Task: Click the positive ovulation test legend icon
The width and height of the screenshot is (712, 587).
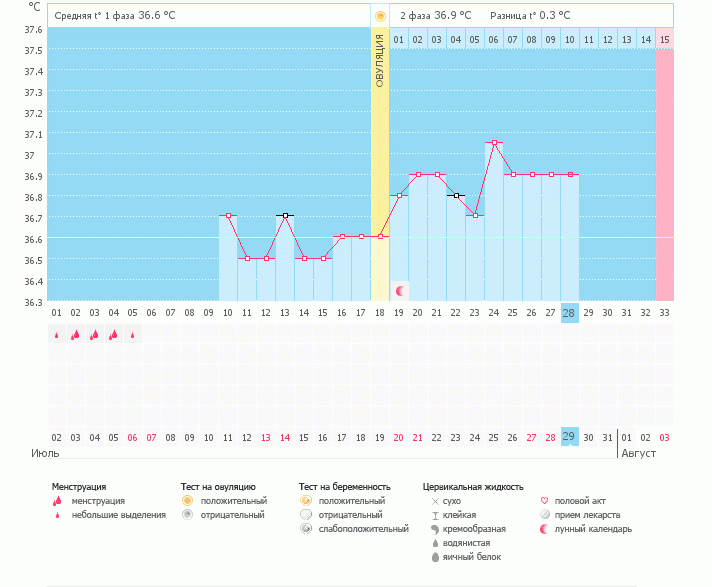Action: click(188, 501)
